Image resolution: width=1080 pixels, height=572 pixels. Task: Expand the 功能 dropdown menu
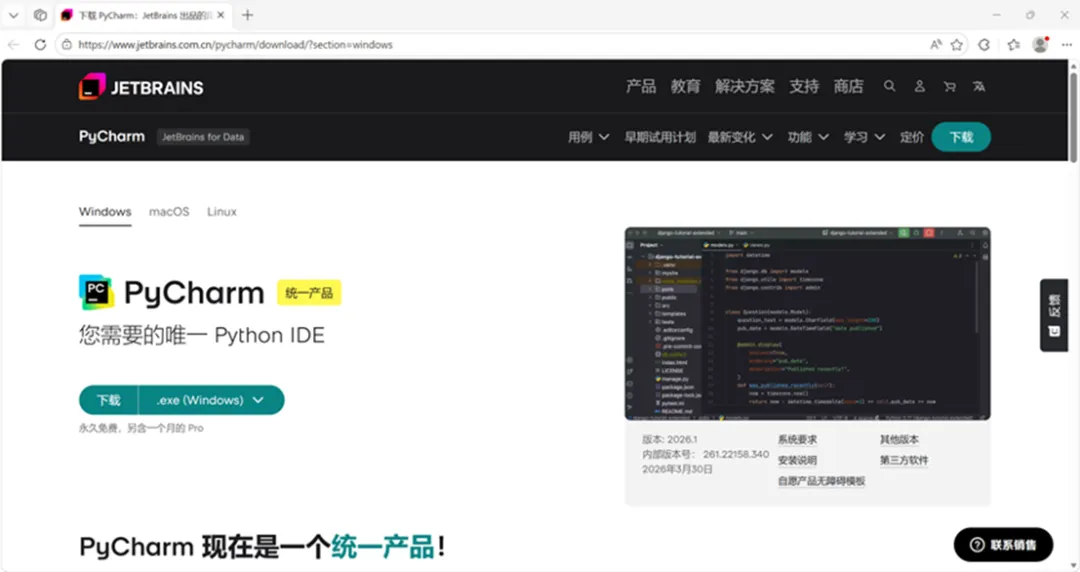pos(808,137)
